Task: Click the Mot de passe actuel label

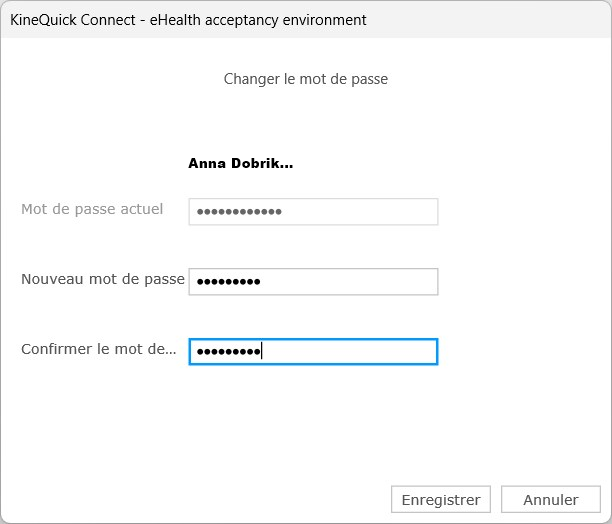Action: [x=92, y=209]
